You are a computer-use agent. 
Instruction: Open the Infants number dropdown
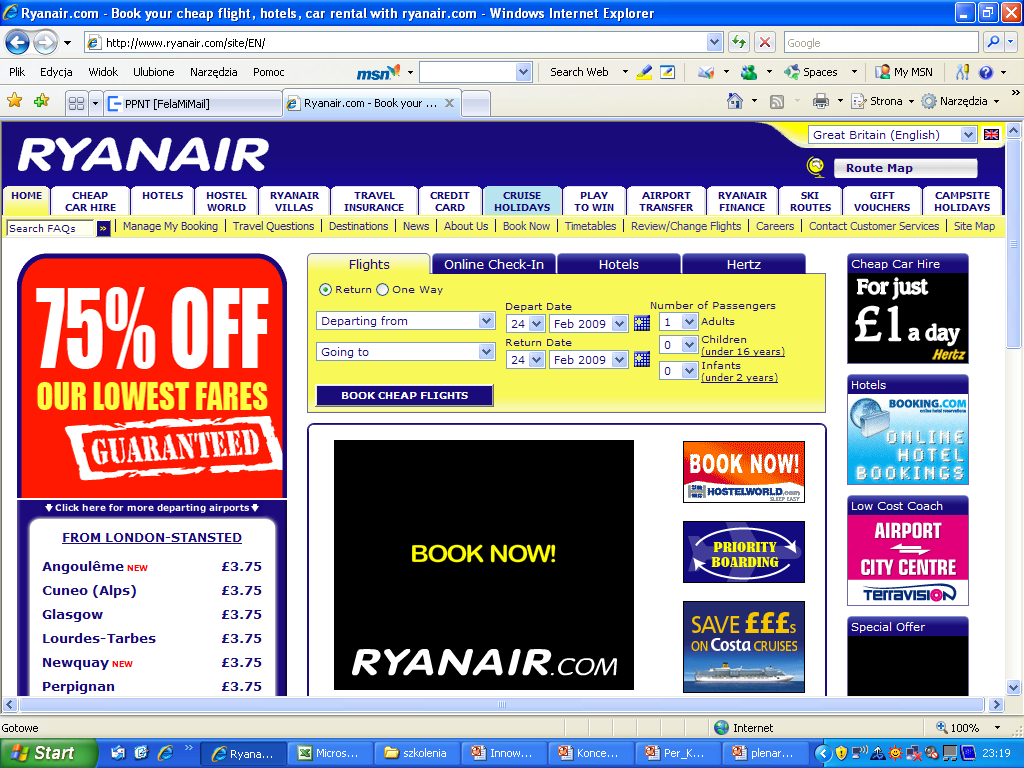click(x=679, y=371)
